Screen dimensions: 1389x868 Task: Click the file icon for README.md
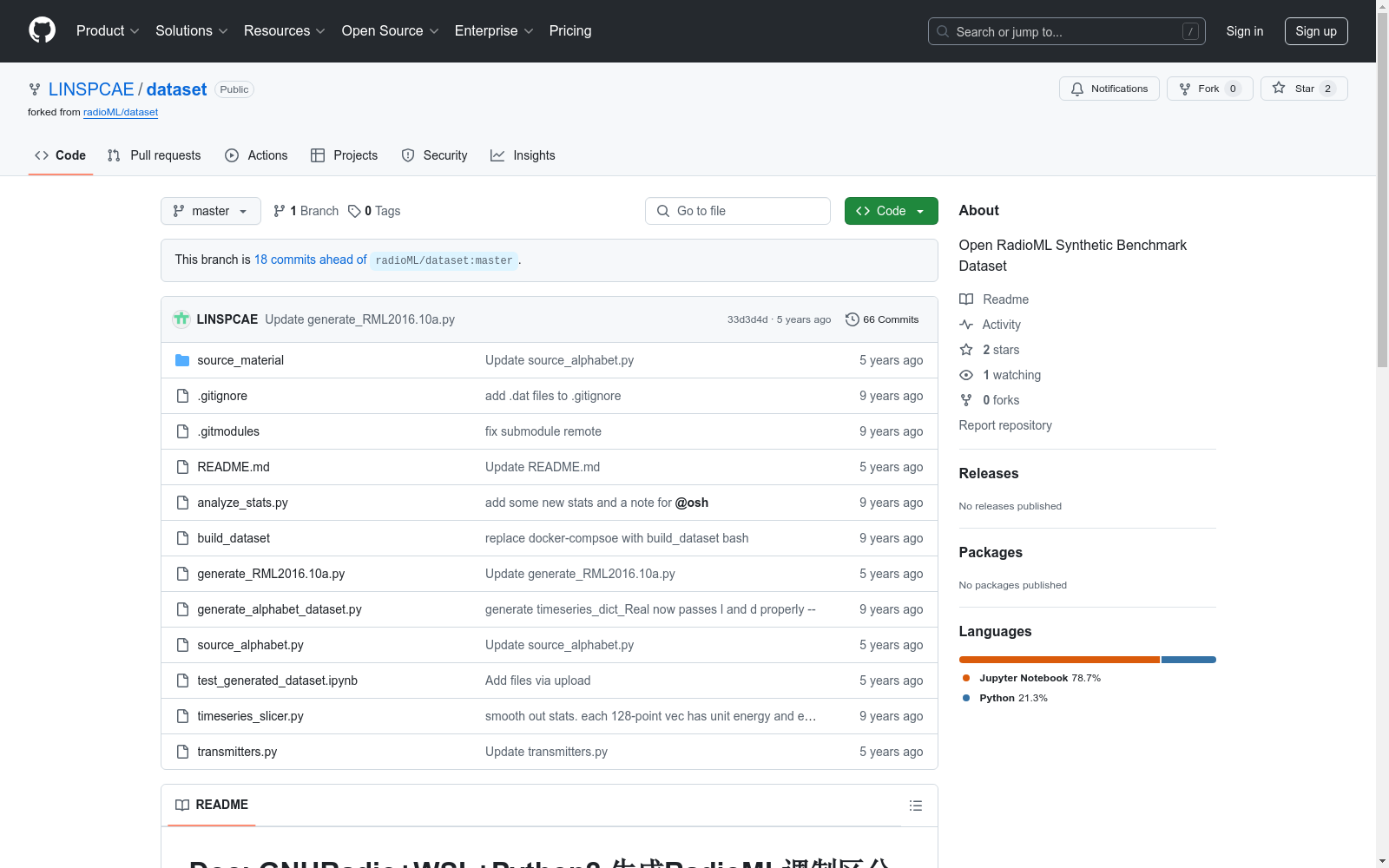click(182, 467)
